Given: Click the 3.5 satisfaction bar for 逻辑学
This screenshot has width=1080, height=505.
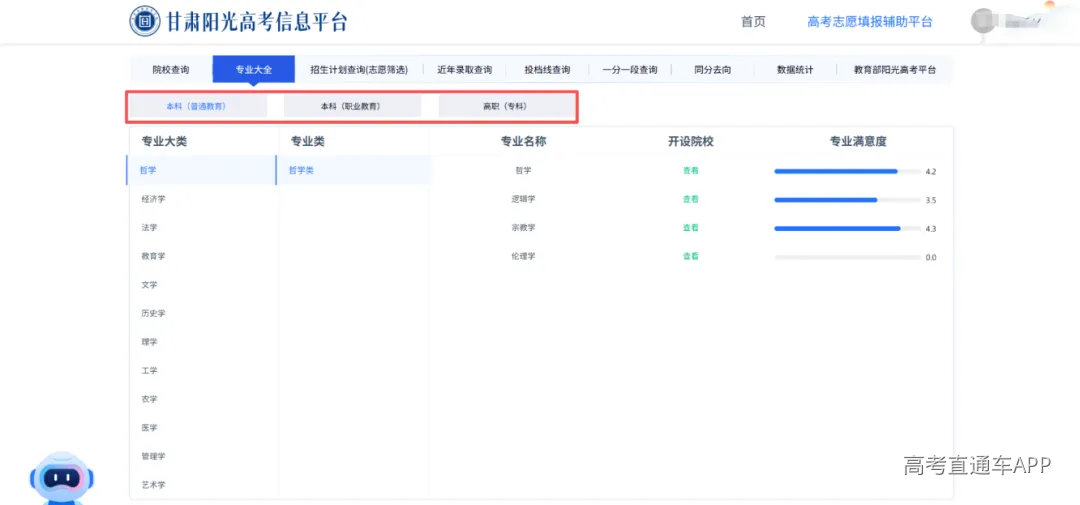Looking at the screenshot, I should point(847,200).
